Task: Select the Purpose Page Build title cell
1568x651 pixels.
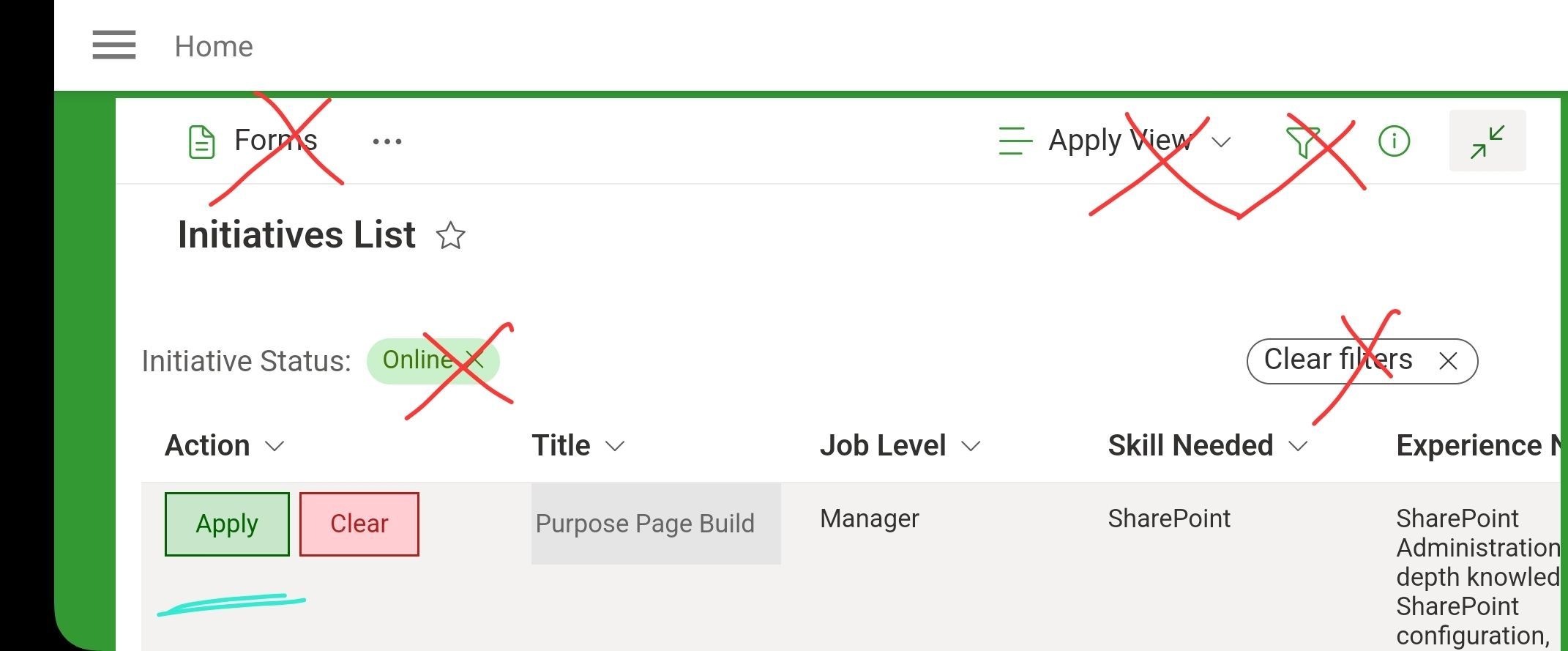Action: click(x=644, y=524)
